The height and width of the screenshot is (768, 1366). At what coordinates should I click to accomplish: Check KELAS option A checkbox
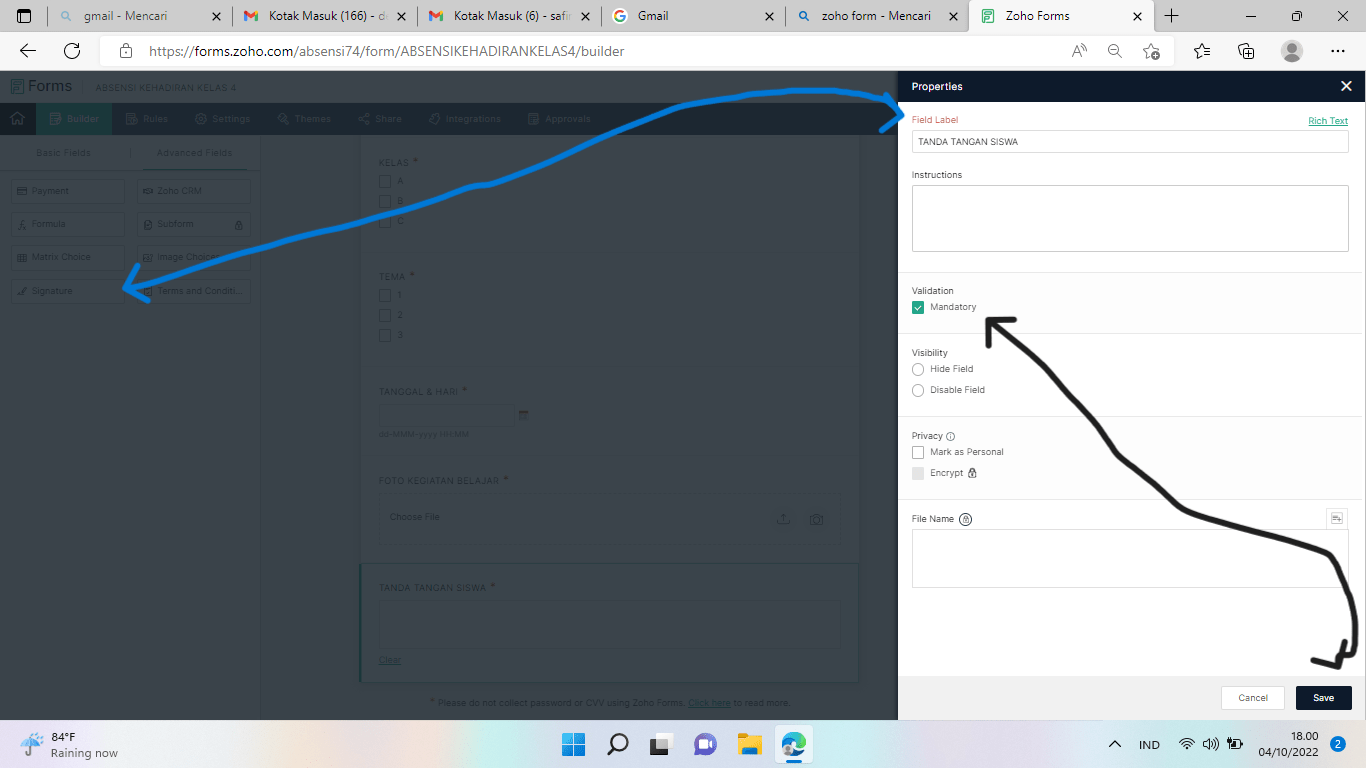[385, 181]
